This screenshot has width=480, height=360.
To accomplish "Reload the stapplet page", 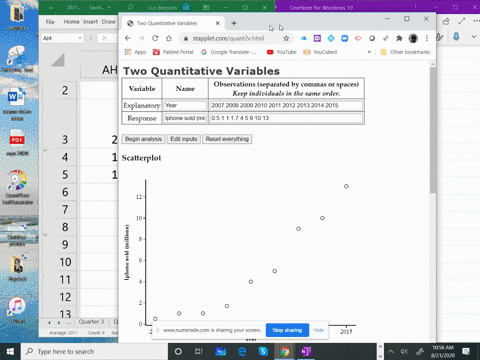I will [x=155, y=38].
